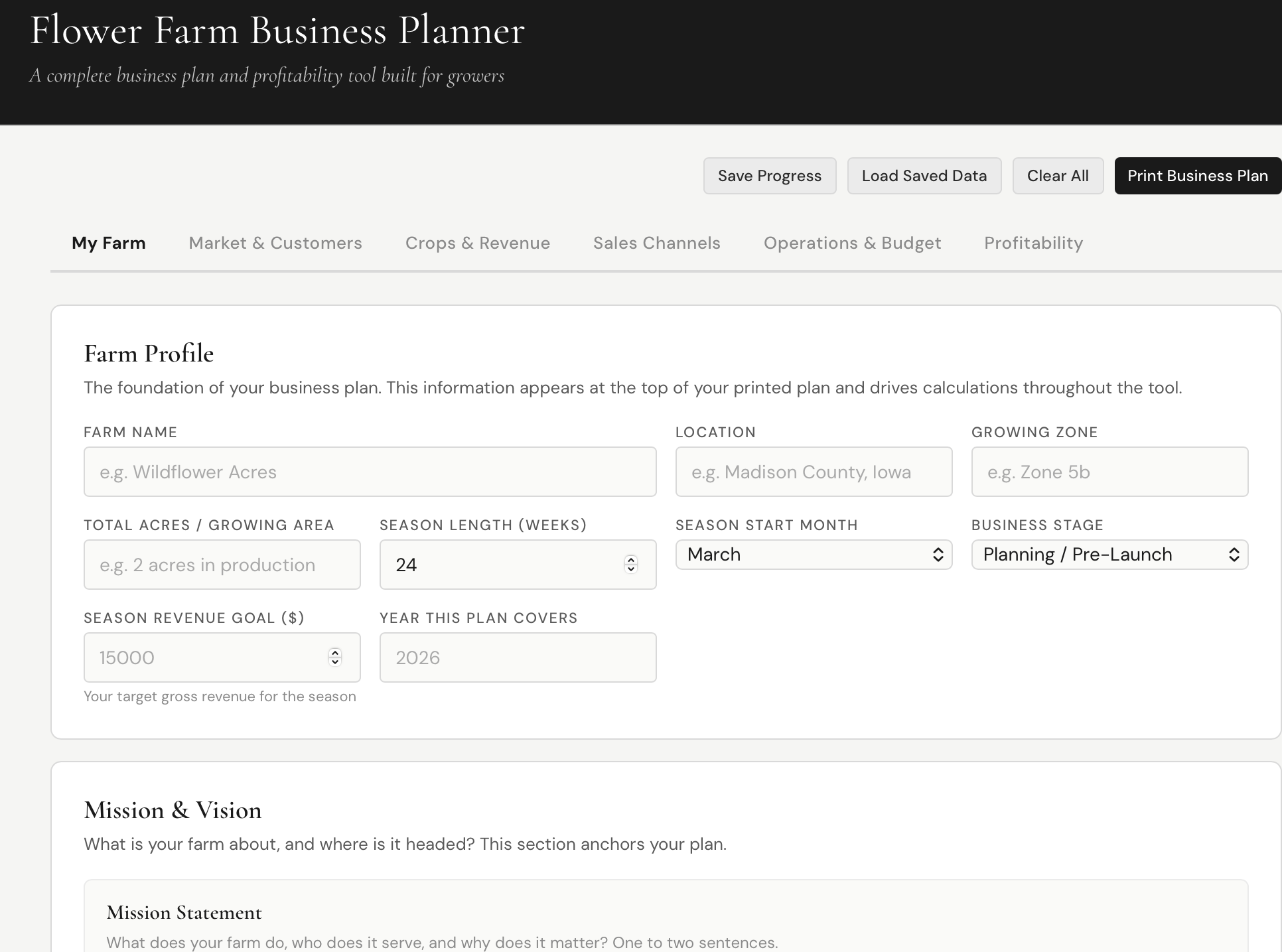Image resolution: width=1282 pixels, height=952 pixels.
Task: Select the My Farm tab
Action: [x=109, y=243]
